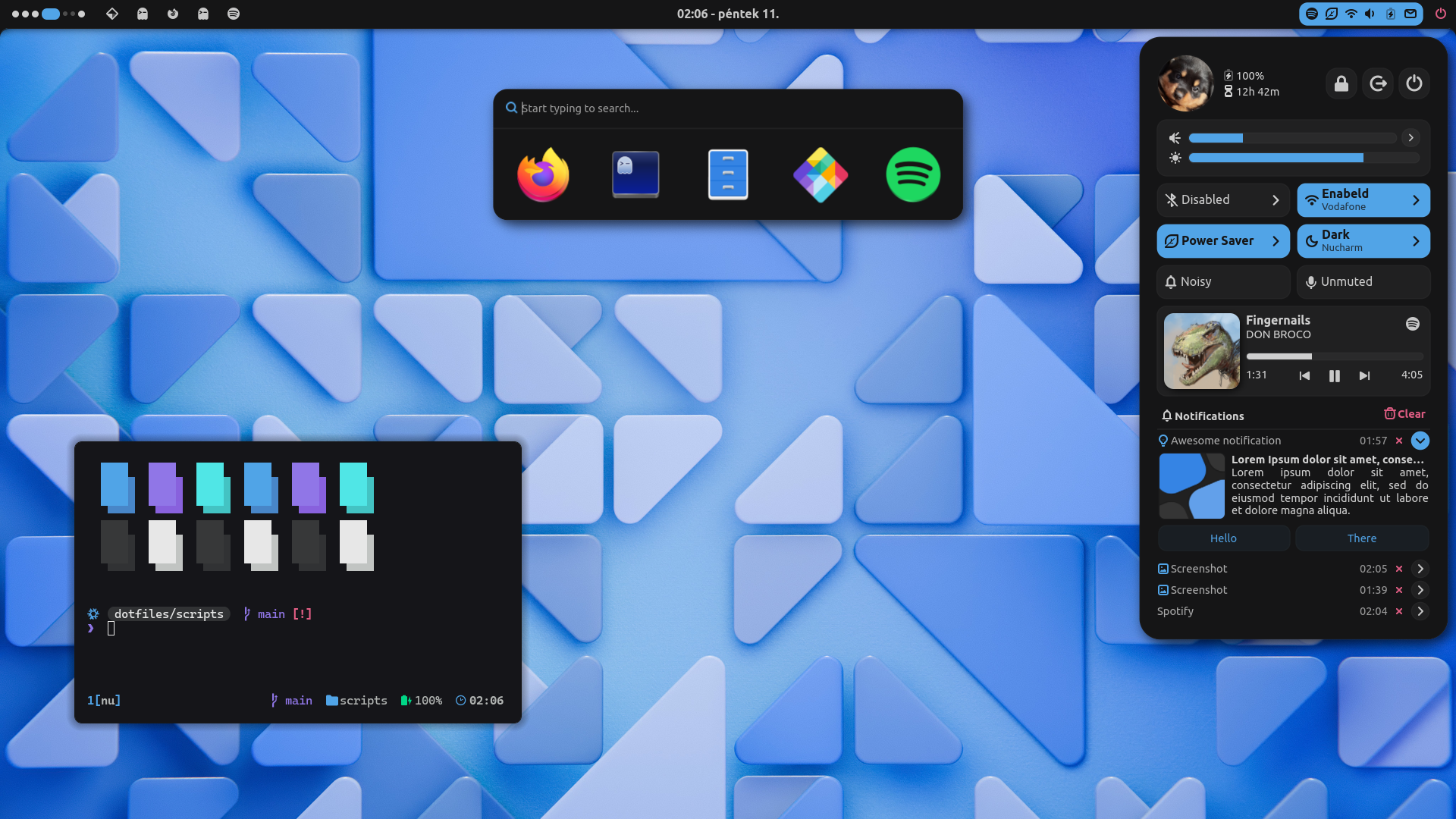The image size is (1456, 819).
Task: Click the log out icon
Action: coord(1378,83)
